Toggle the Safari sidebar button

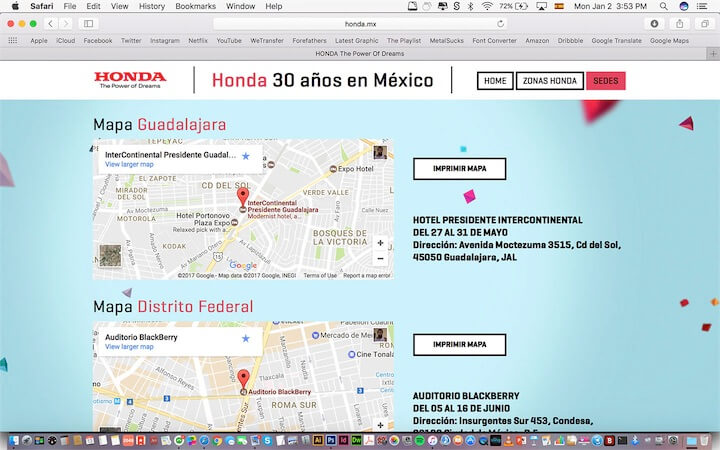click(x=88, y=23)
